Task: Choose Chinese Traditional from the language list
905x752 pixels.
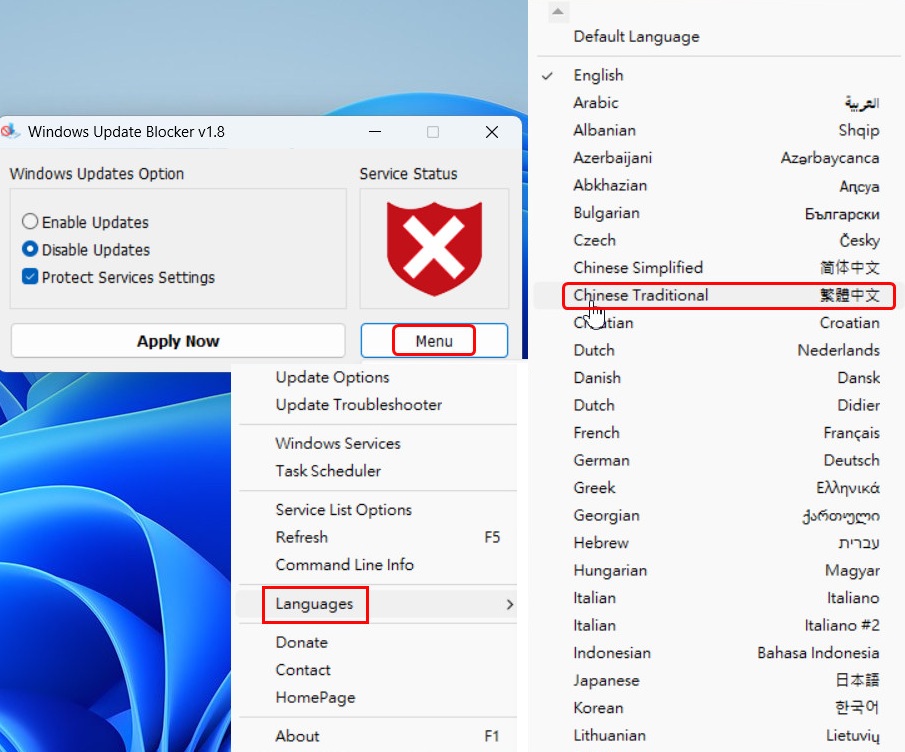Action: (x=640, y=295)
